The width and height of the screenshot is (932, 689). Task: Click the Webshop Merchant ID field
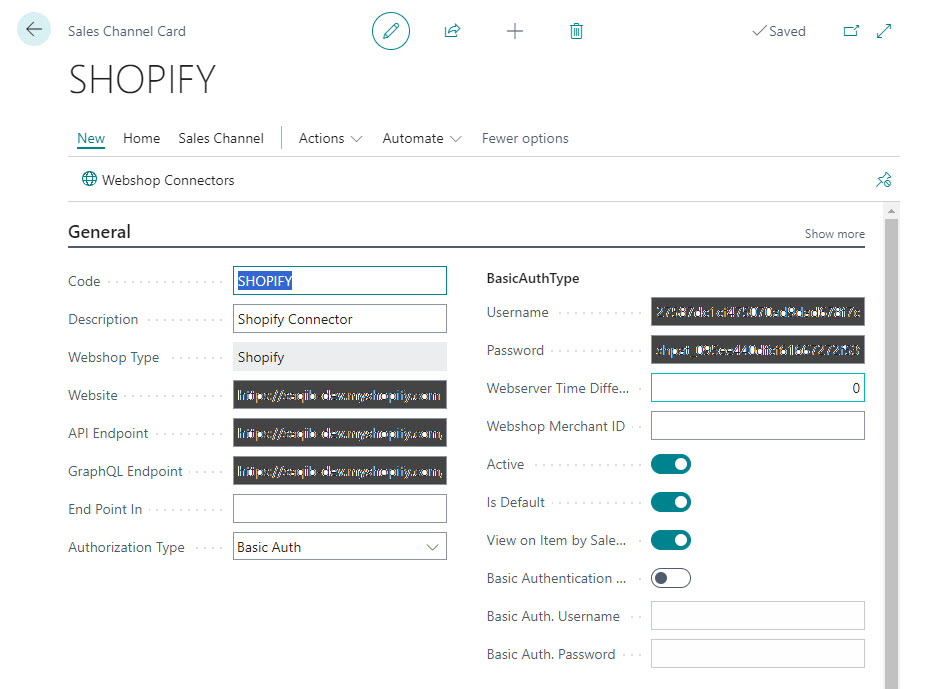point(757,426)
